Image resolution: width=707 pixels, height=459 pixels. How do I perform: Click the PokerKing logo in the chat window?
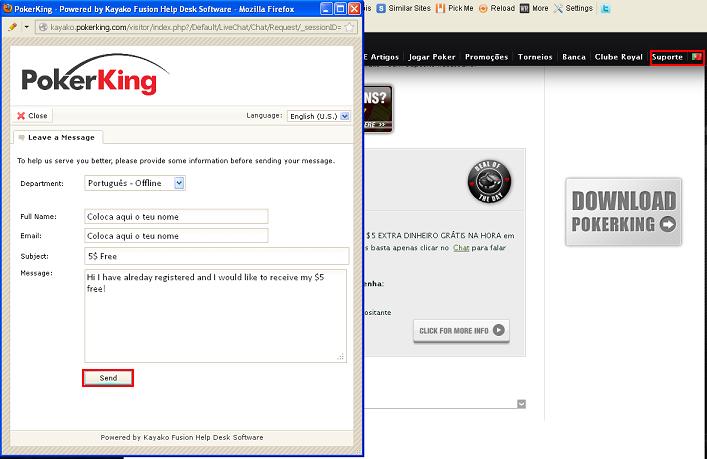[x=95, y=75]
